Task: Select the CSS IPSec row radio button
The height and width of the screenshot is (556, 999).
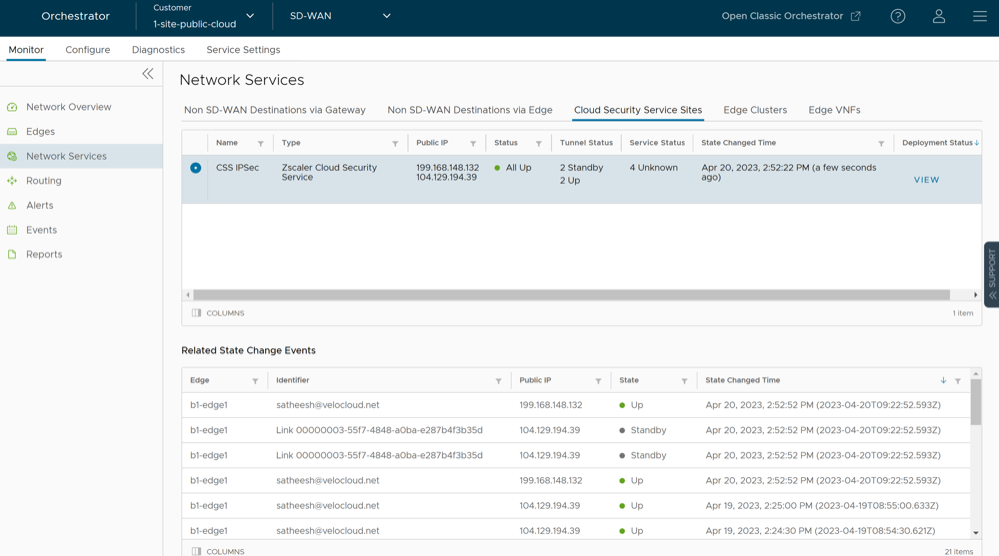Action: coord(195,168)
